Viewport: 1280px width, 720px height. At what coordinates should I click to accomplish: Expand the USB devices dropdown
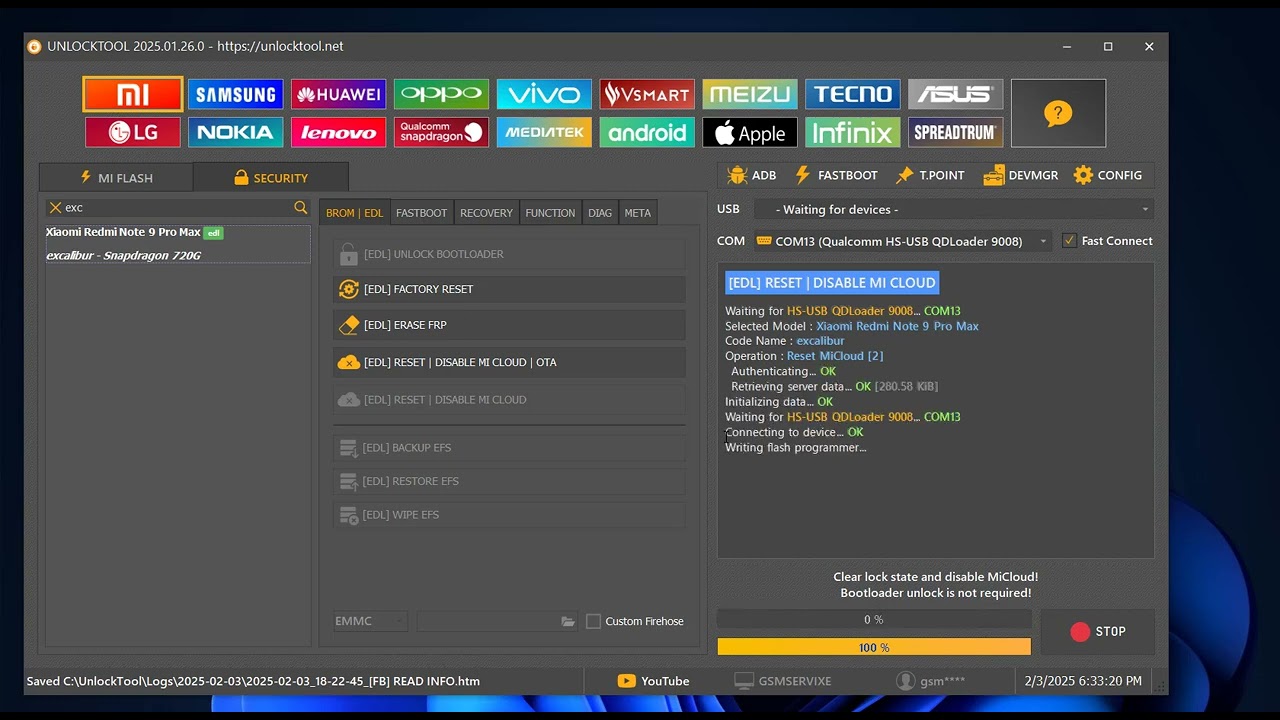954,209
